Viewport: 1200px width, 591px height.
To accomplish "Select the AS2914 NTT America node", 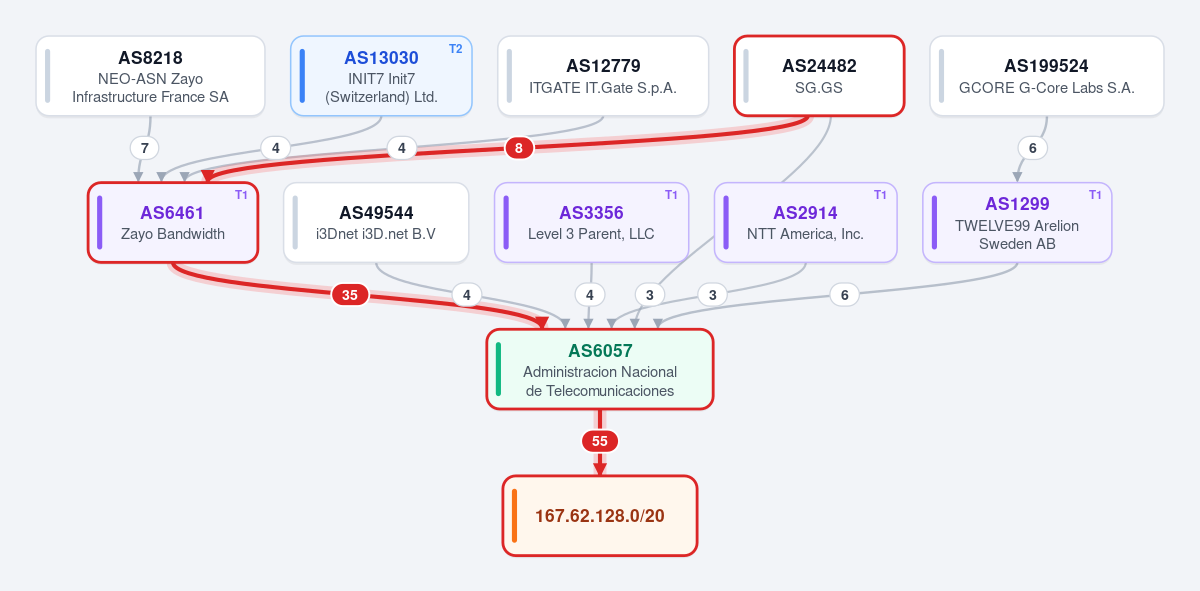I will pos(805,222).
